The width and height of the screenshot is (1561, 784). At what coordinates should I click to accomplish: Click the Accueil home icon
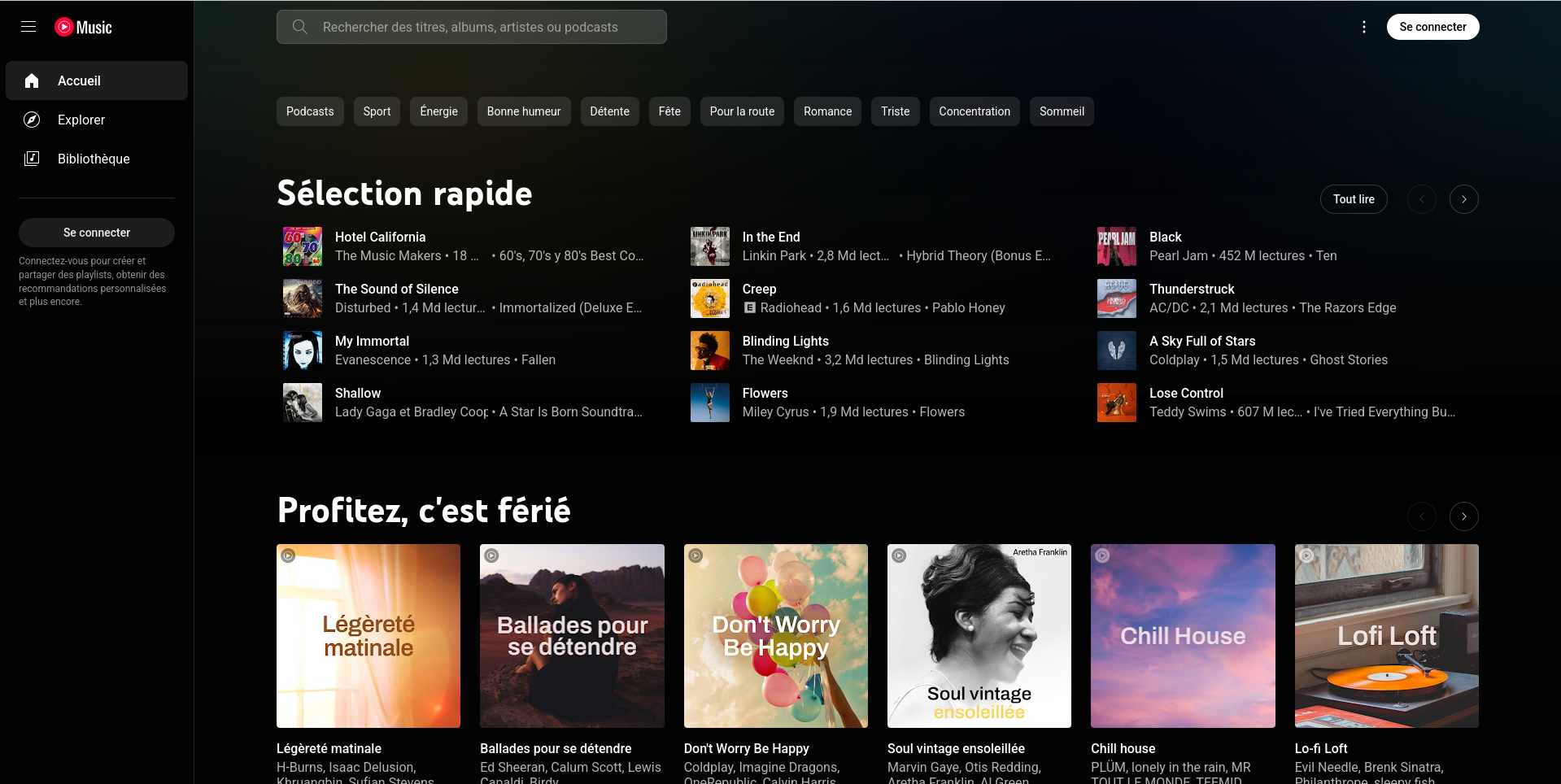32,81
